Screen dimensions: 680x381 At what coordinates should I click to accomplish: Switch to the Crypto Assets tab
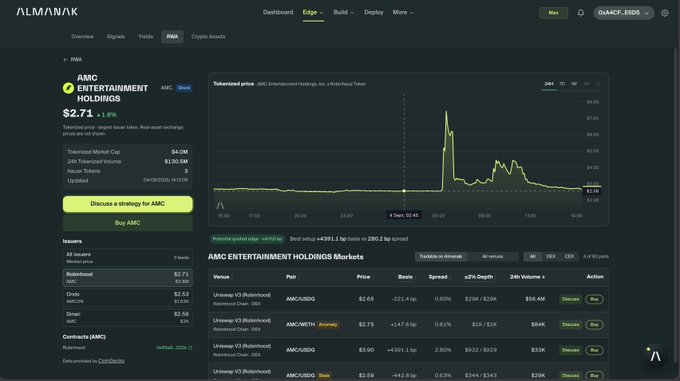coord(208,37)
